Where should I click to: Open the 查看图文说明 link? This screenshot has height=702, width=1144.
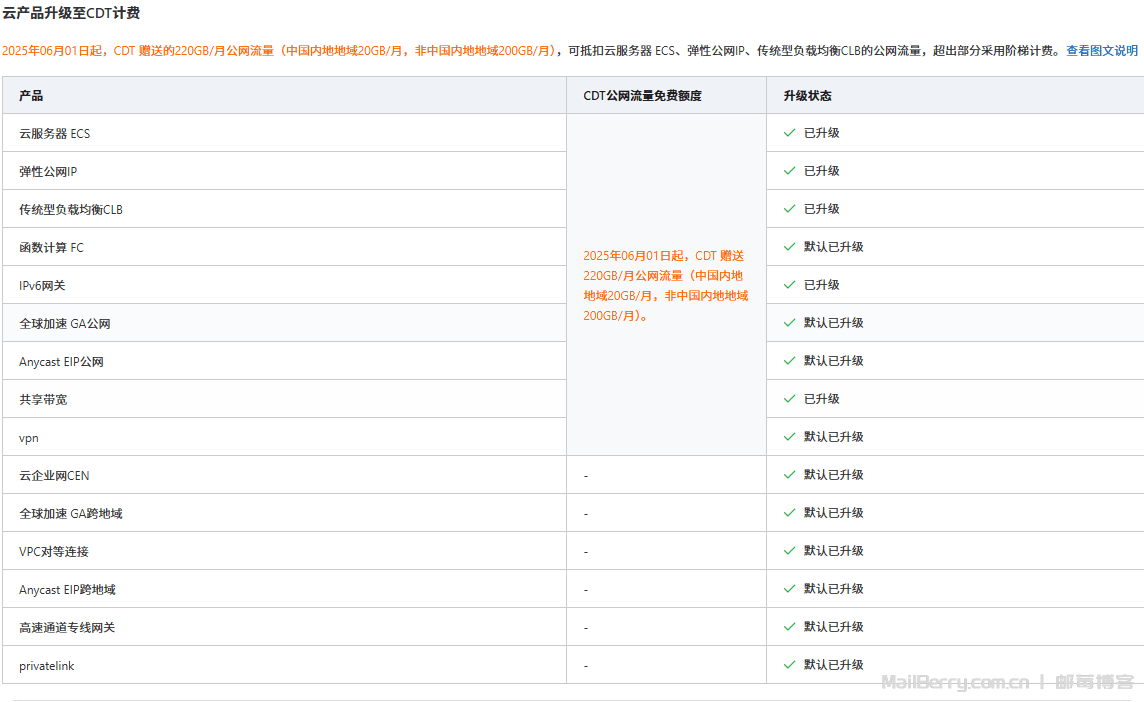pos(1101,50)
